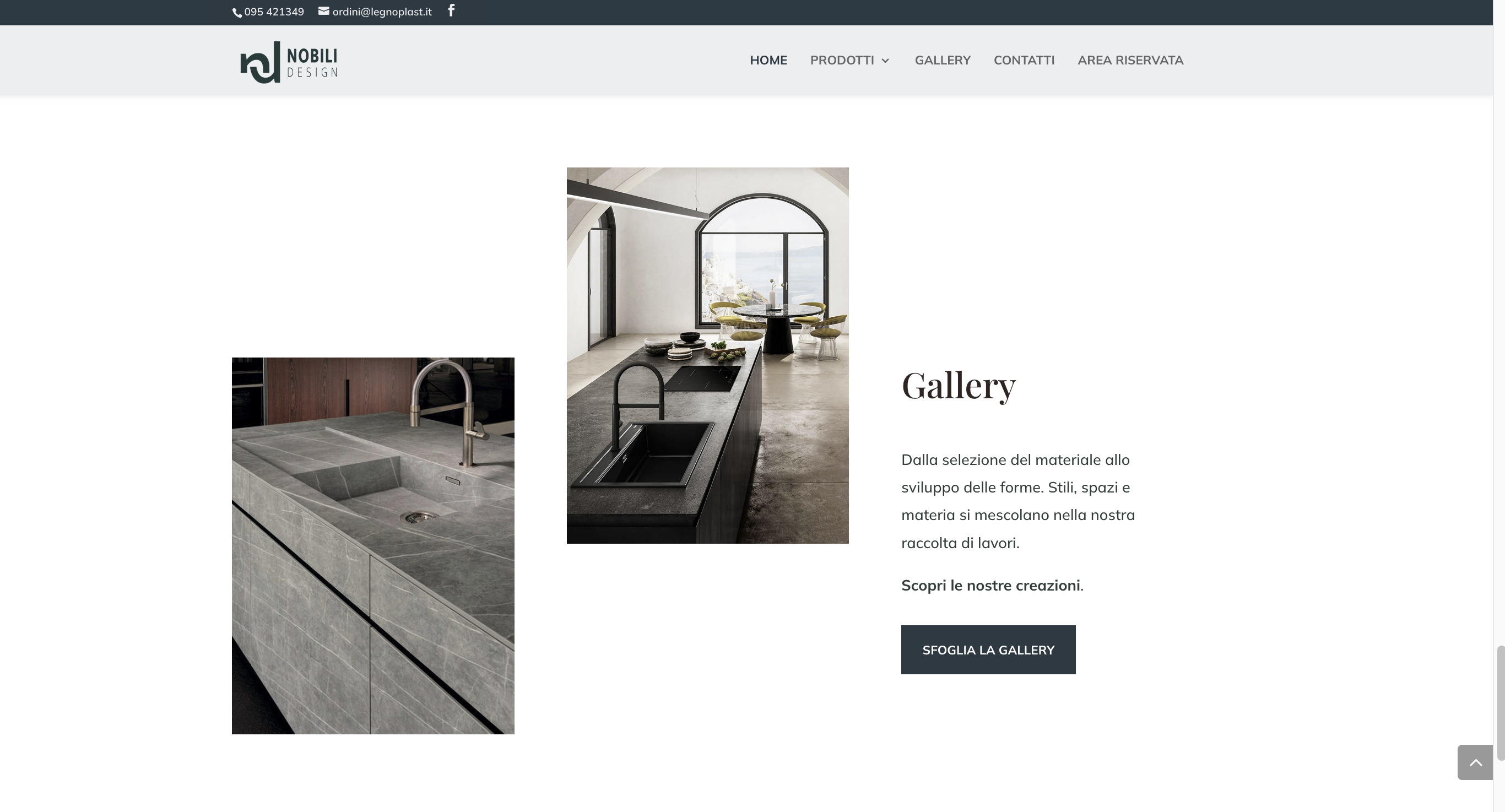Click the ordini@legnoplast.it email link
The height and width of the screenshot is (812, 1505).
(x=382, y=12)
